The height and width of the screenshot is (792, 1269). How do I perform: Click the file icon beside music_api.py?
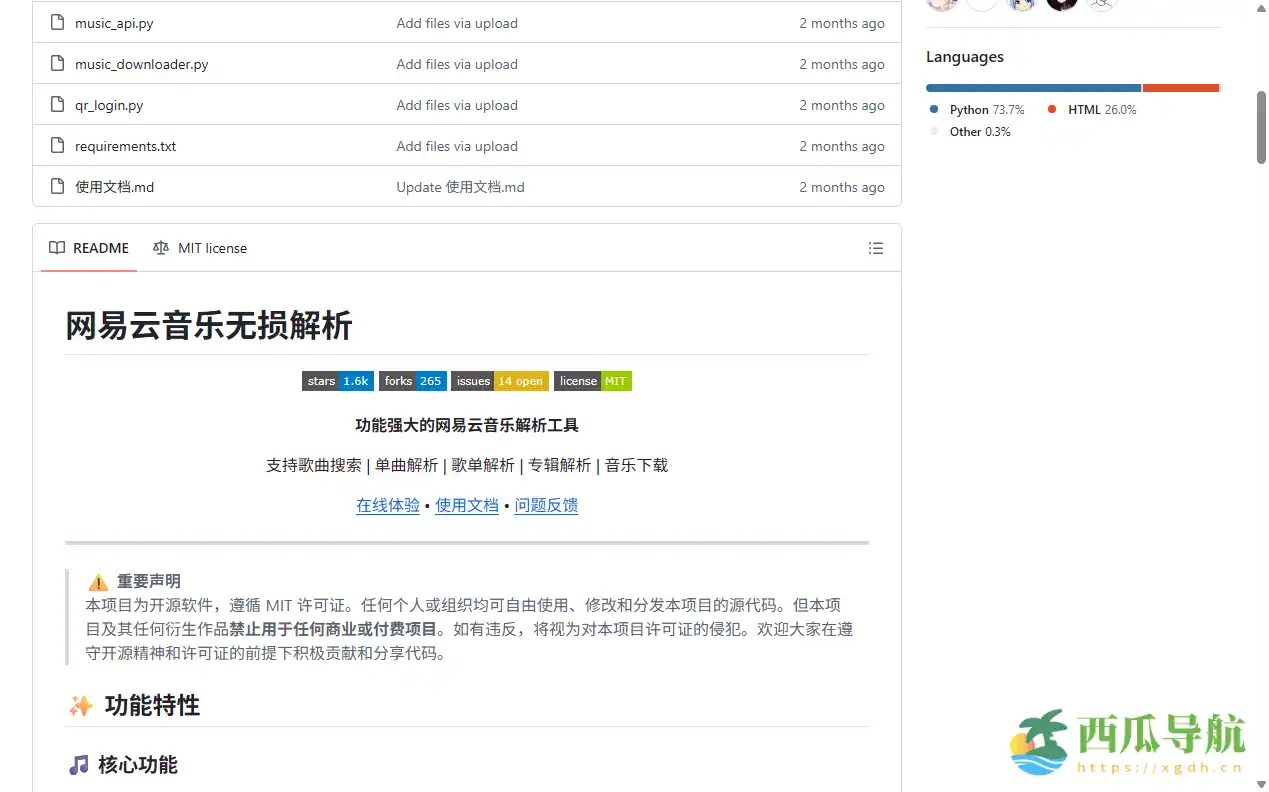point(57,22)
